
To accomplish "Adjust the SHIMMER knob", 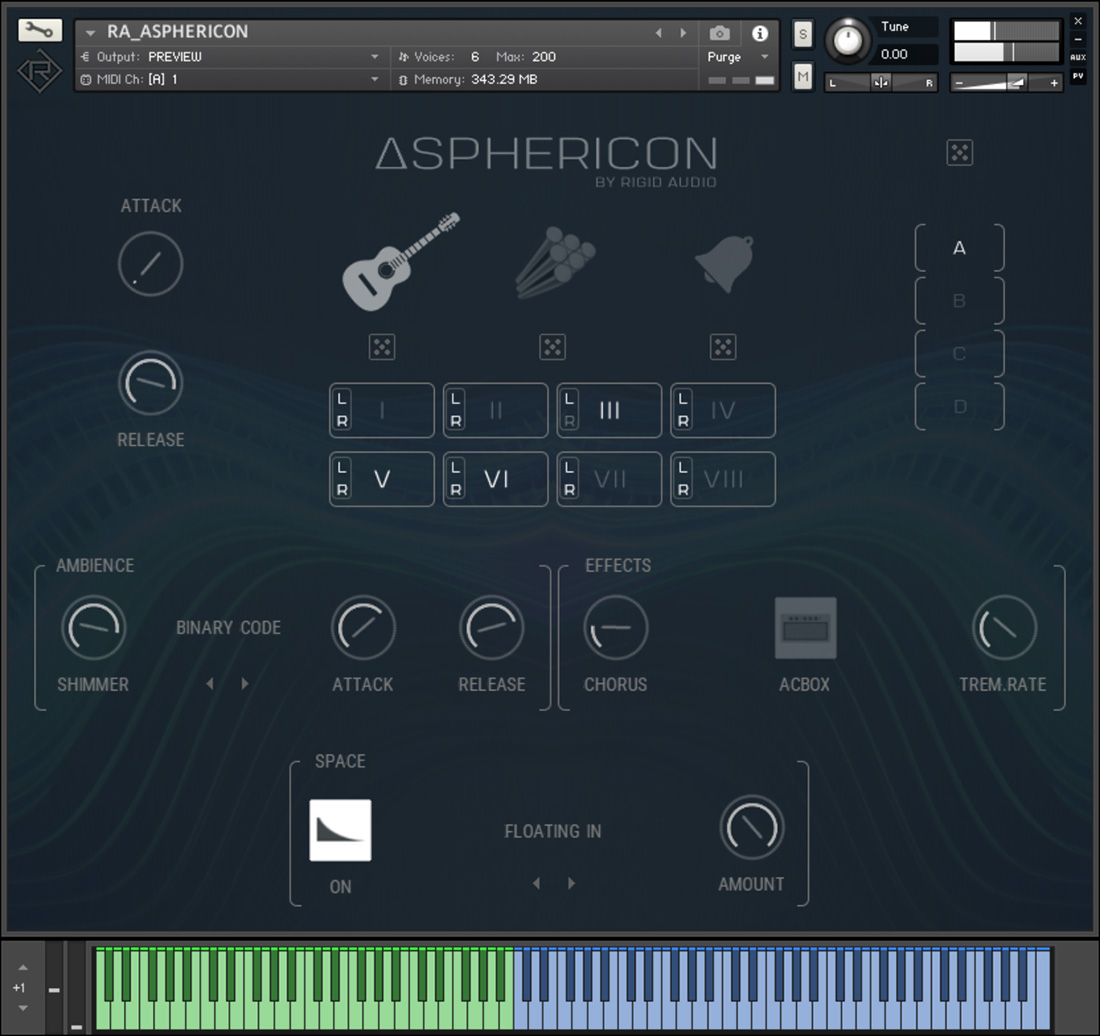I will point(94,628).
